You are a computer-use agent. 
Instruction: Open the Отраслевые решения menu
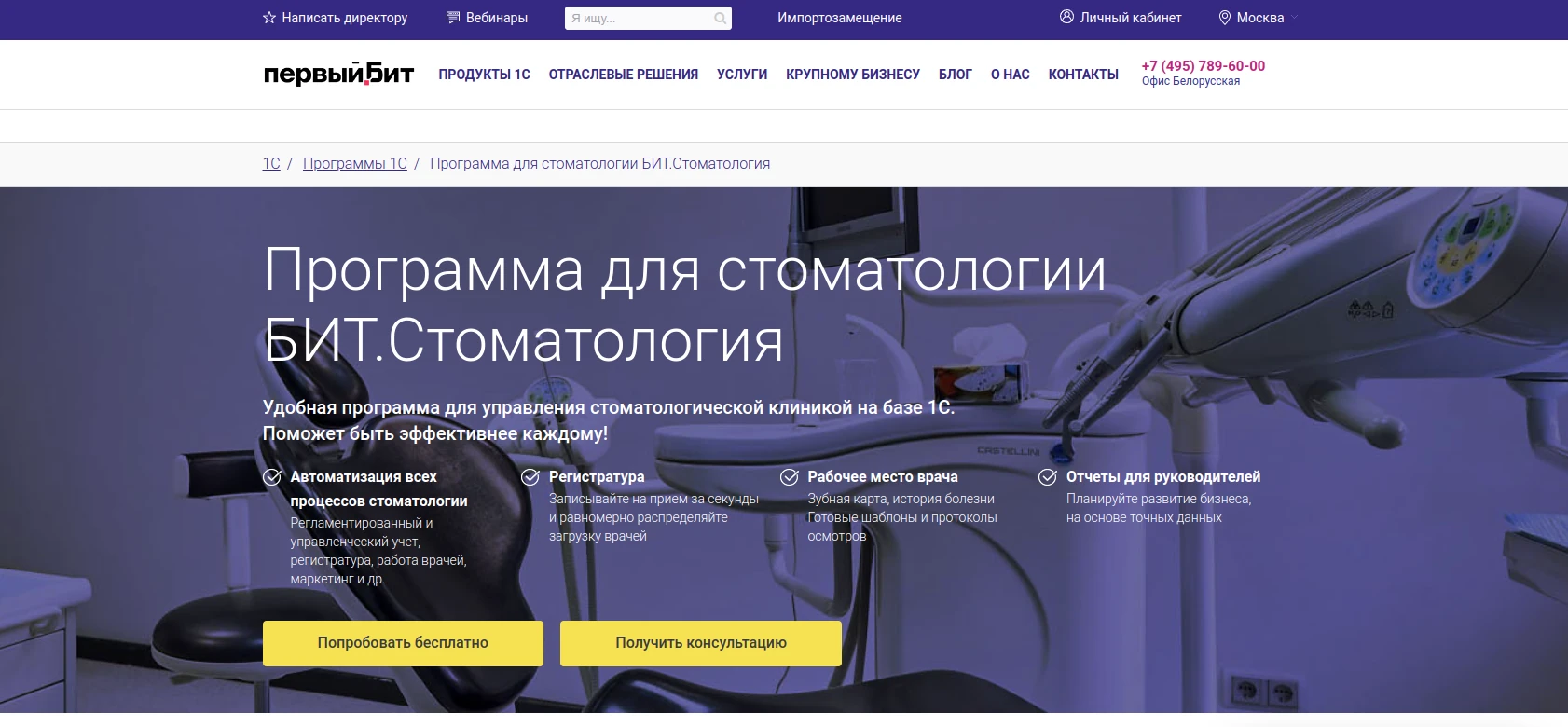coord(623,75)
